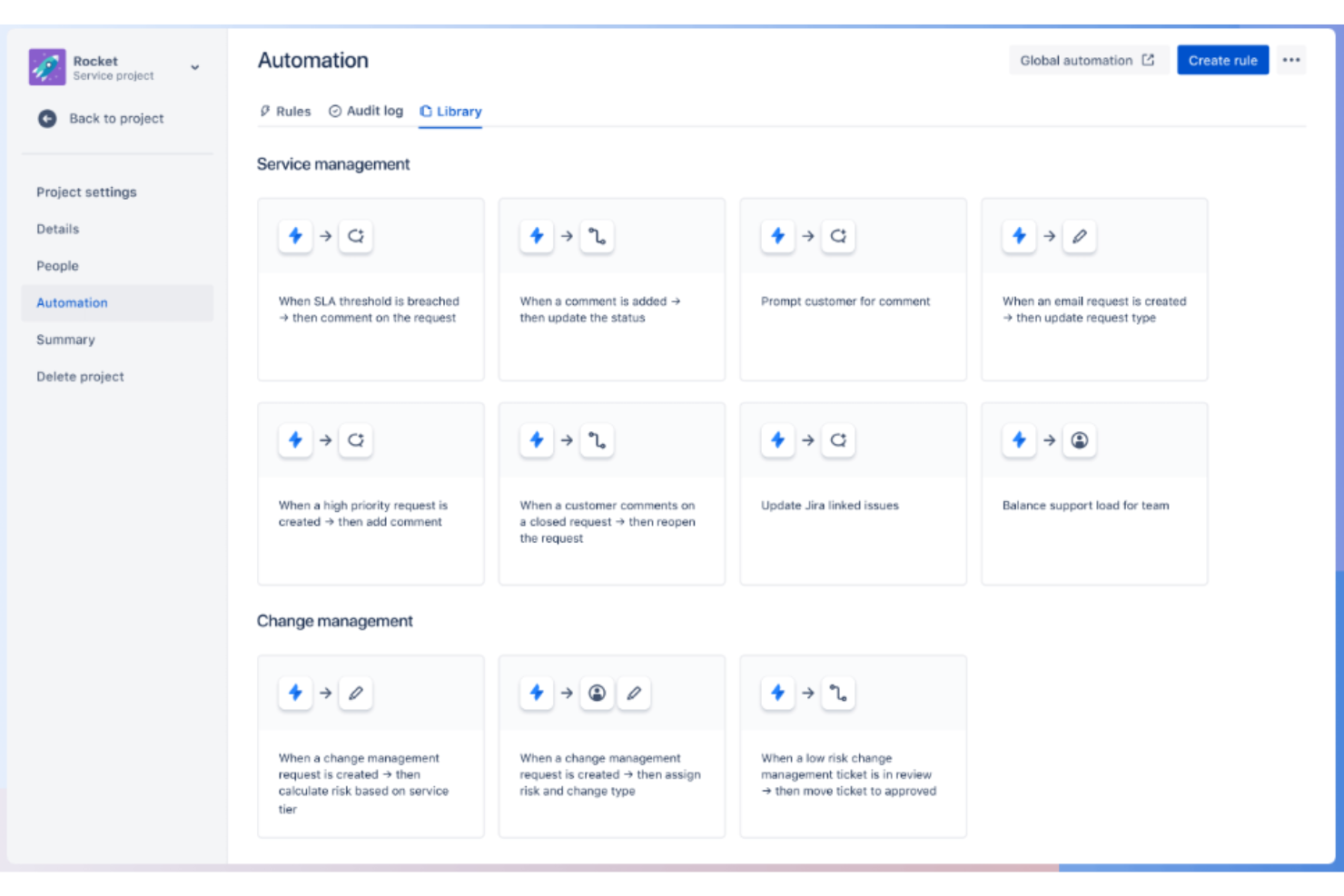Viewport: 1344px width, 896px height.
Task: Expand the Rocket project switcher chevron
Action: click(193, 66)
